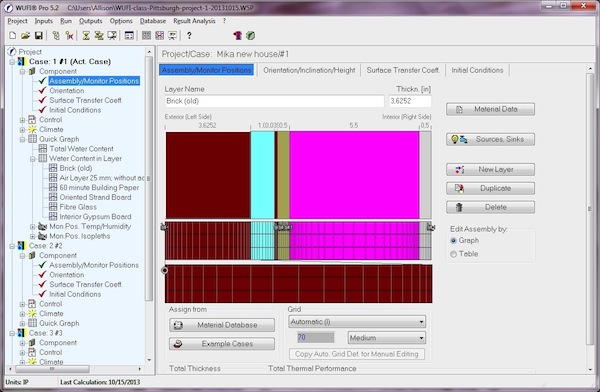Screen dimensions: 600x392
Task: Open help with question mark icon
Action: coord(189,36)
